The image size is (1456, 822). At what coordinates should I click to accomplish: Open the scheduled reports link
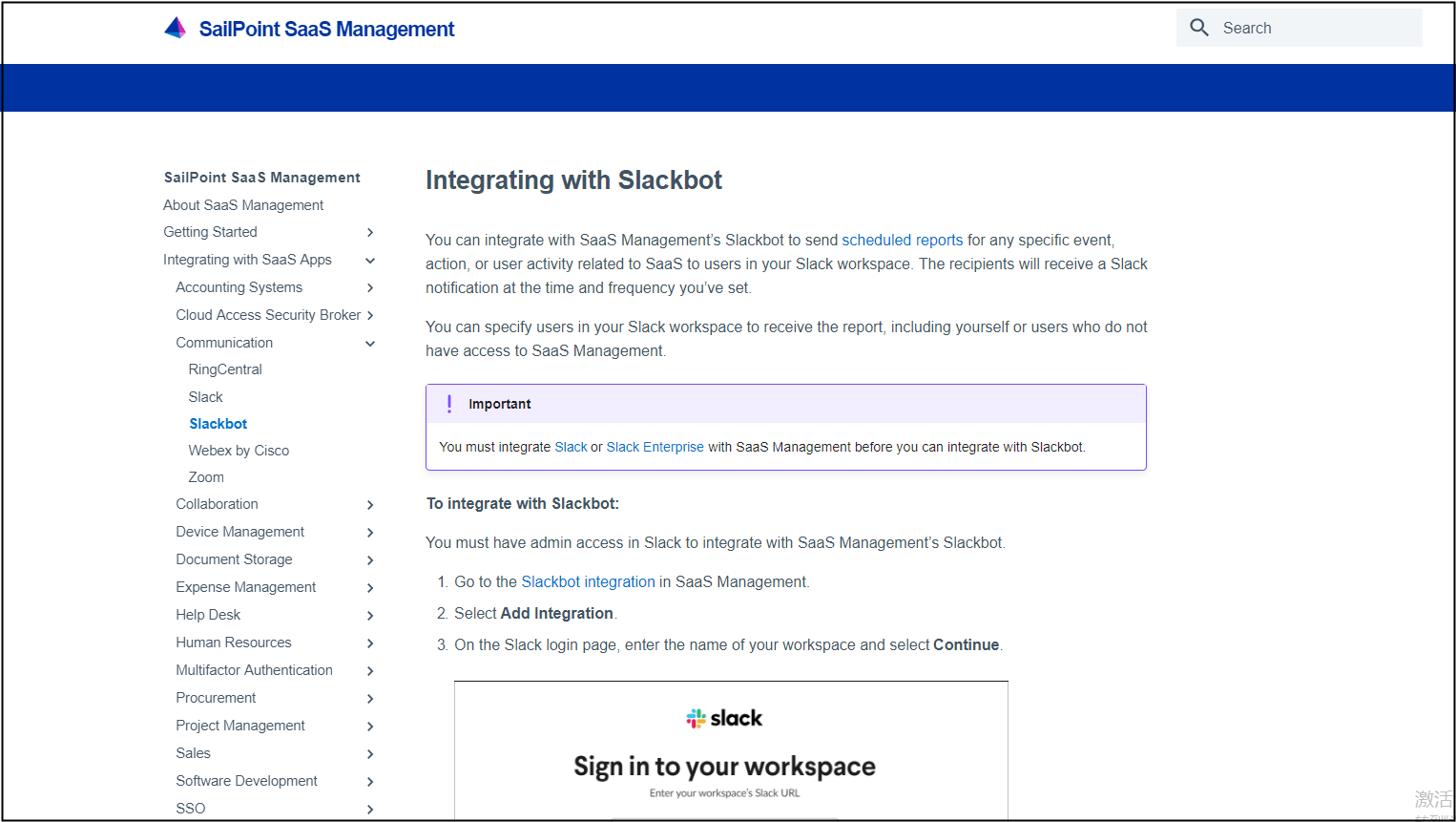pos(902,241)
